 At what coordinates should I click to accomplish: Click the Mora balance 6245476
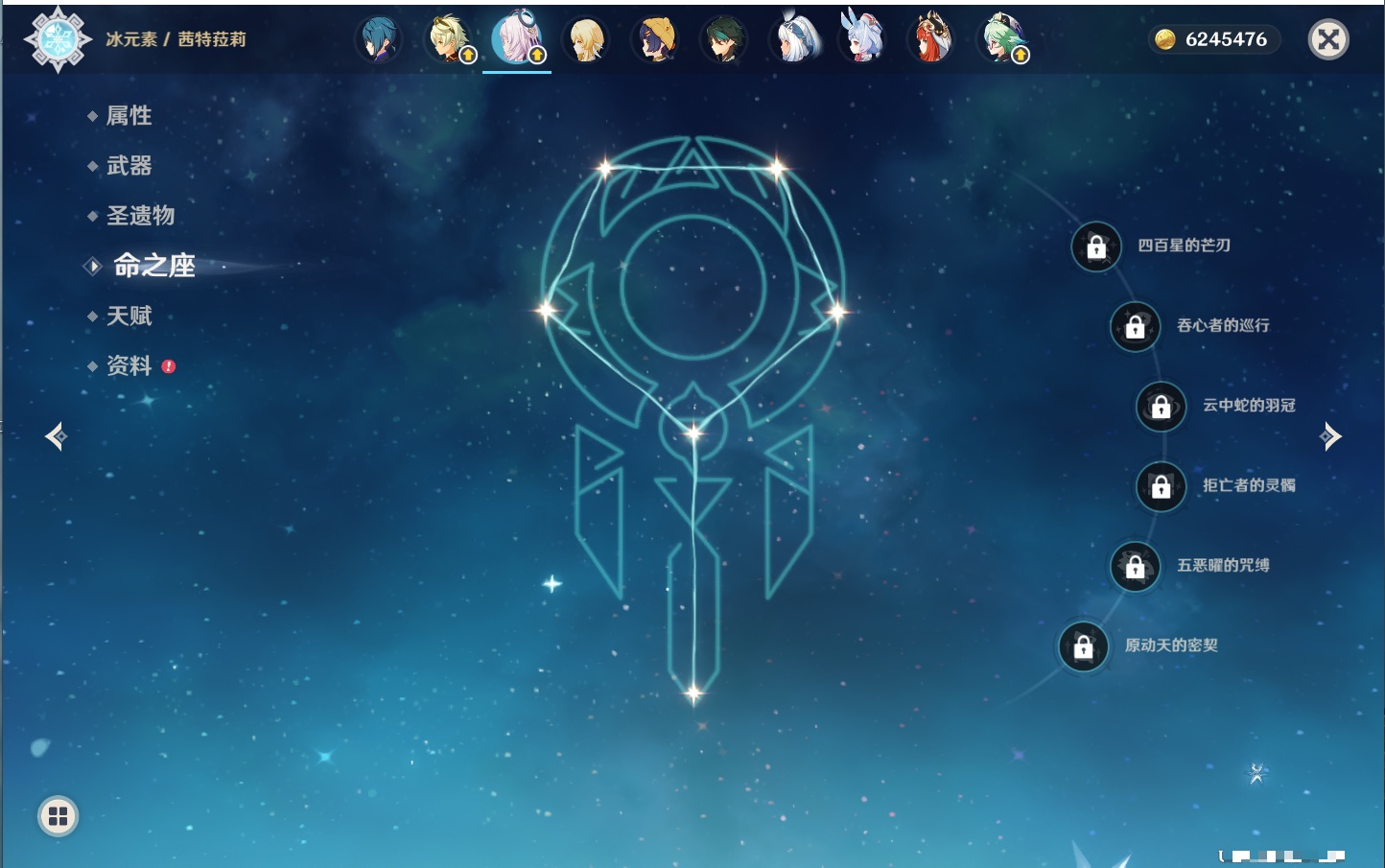click(x=1226, y=39)
